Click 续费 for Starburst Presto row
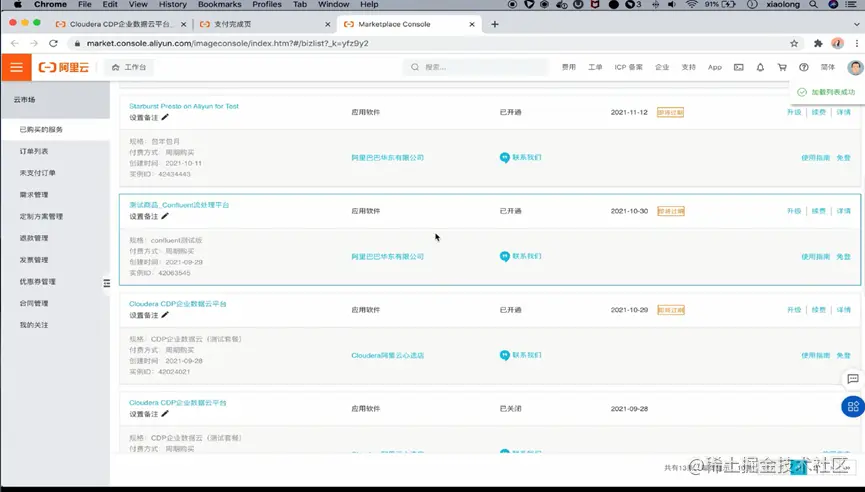This screenshot has width=865, height=492. click(x=819, y=112)
